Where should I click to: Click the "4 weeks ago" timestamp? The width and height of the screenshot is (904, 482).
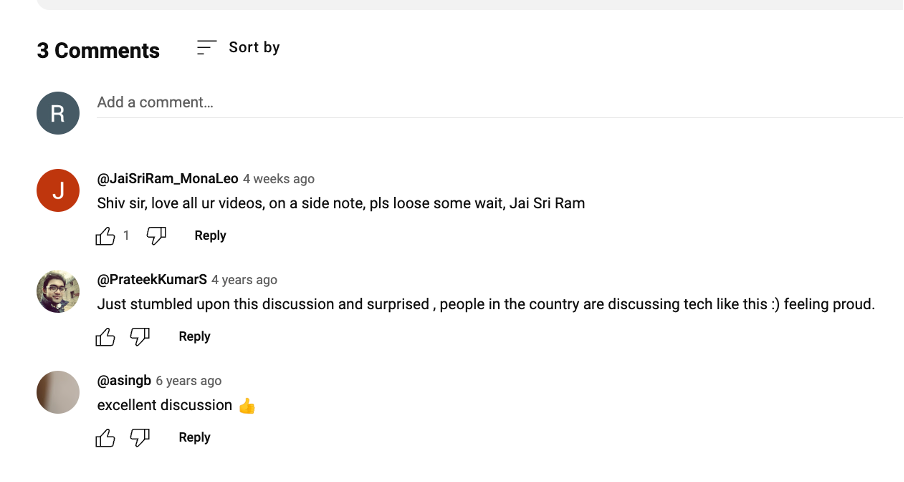click(279, 179)
